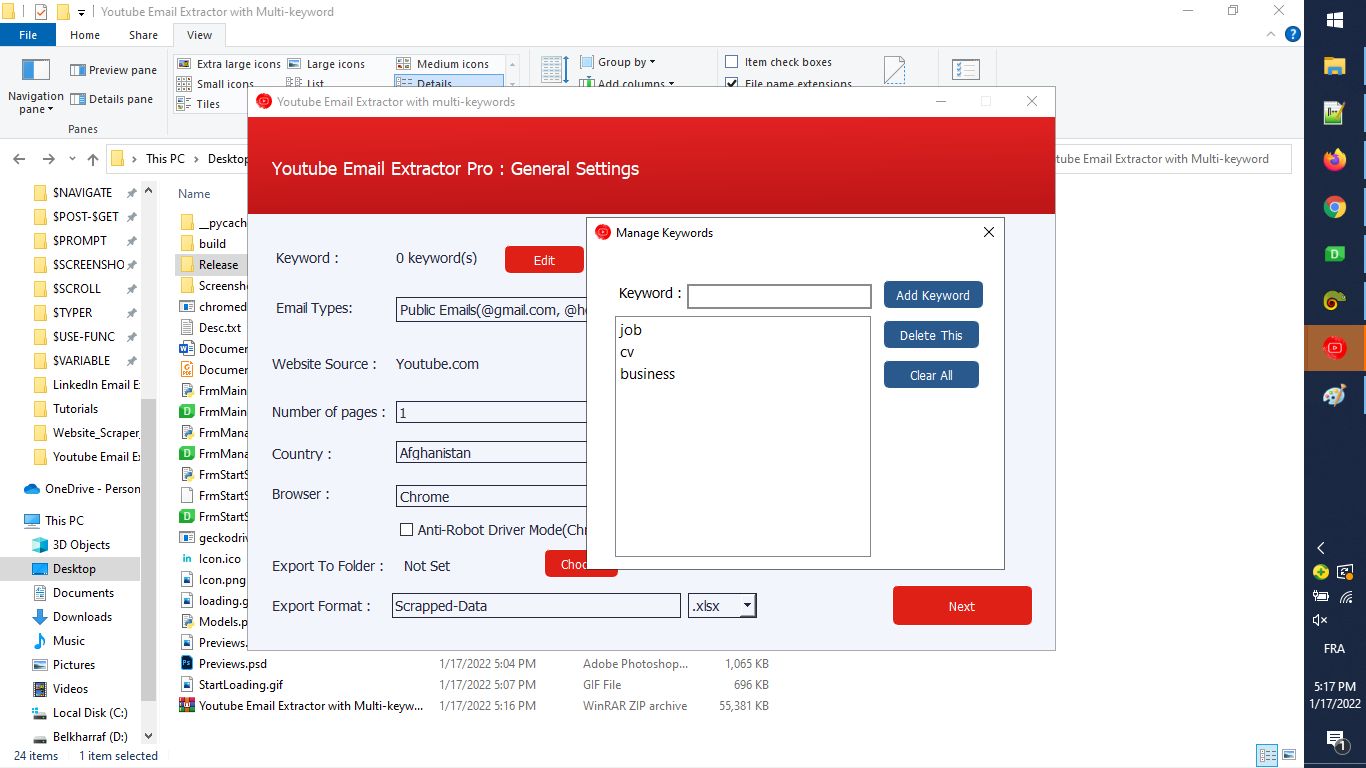The image size is (1366, 768).
Task: Open Desktop in Explorer navigation tree
Action: [x=74, y=568]
